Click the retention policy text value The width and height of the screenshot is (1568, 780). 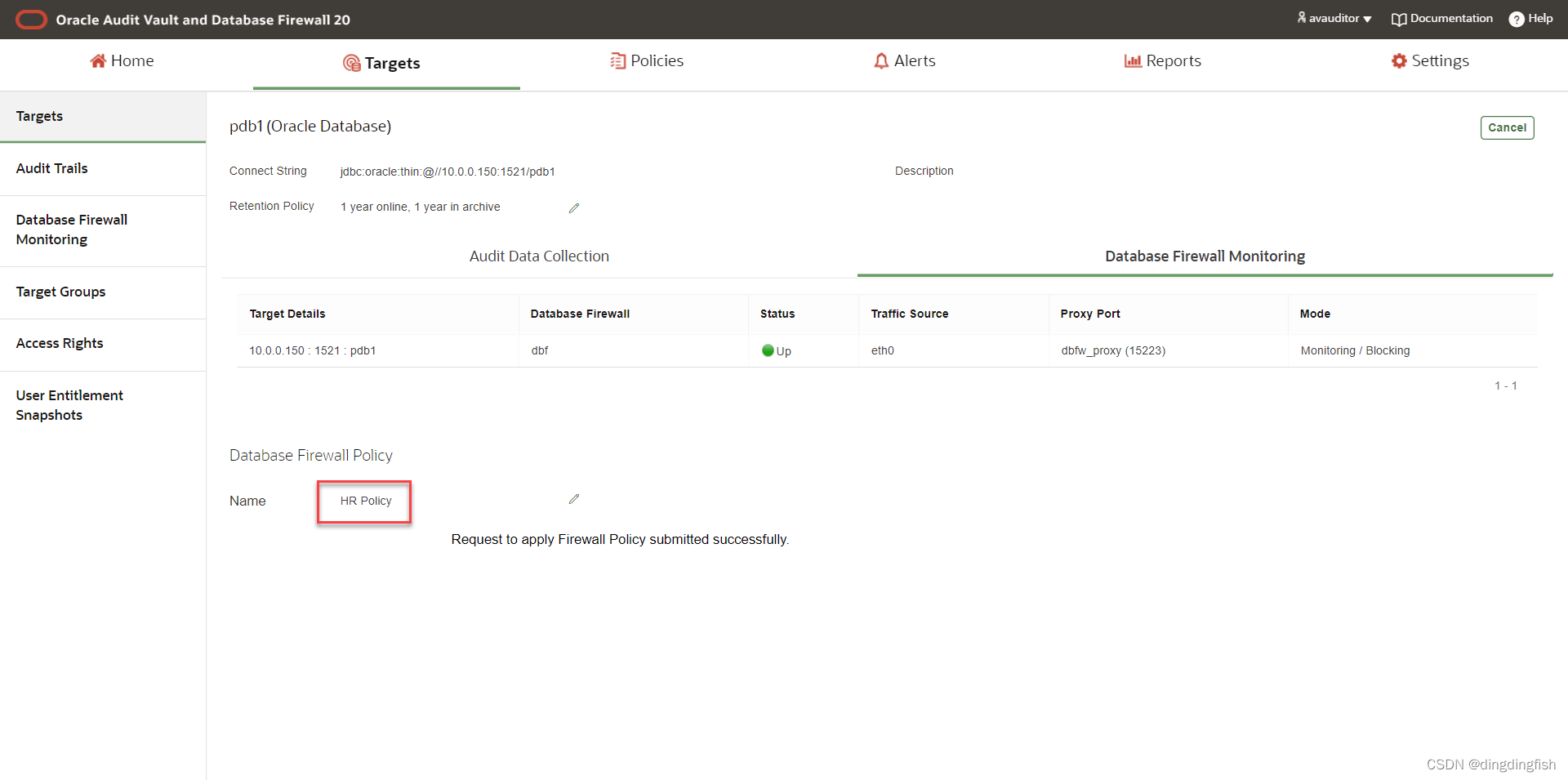tap(421, 207)
